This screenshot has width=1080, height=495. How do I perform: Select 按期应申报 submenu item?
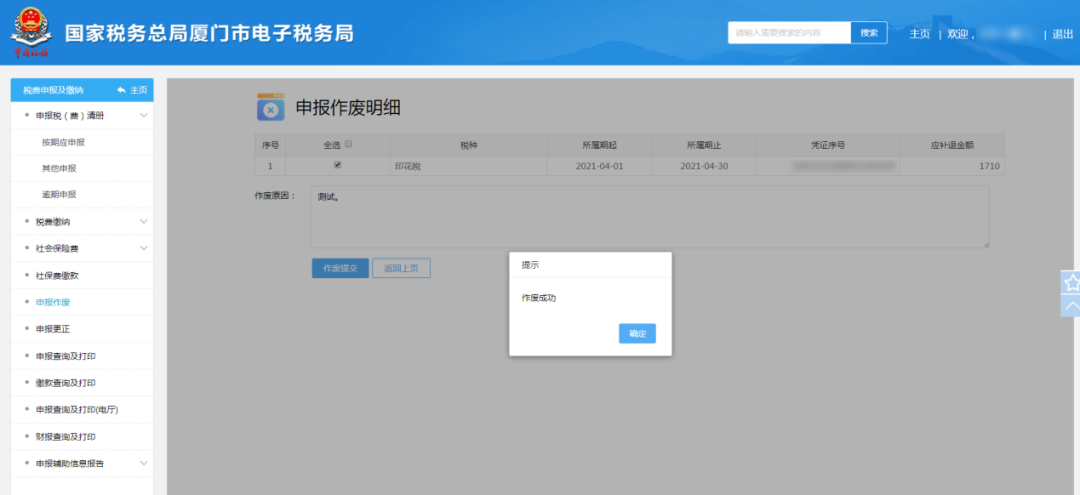click(x=63, y=143)
